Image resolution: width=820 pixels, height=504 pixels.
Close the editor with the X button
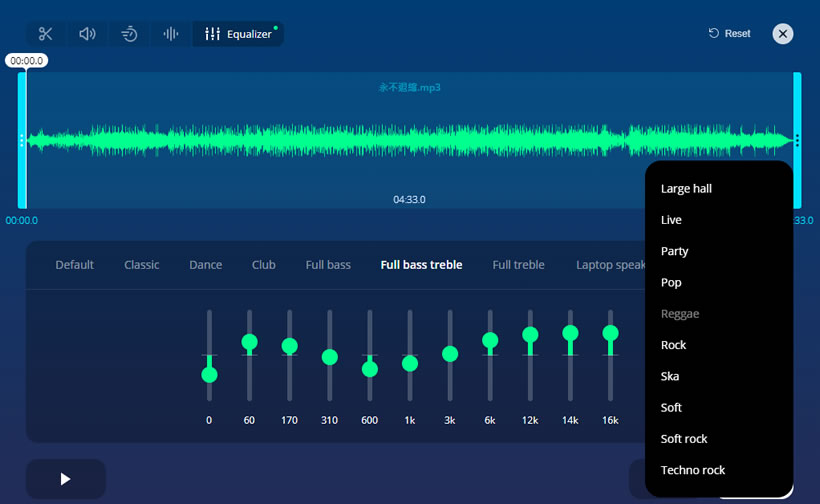click(x=783, y=34)
